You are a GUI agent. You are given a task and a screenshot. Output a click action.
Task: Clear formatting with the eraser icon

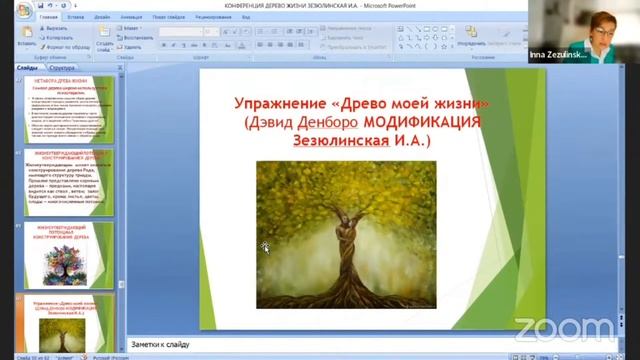point(246,32)
